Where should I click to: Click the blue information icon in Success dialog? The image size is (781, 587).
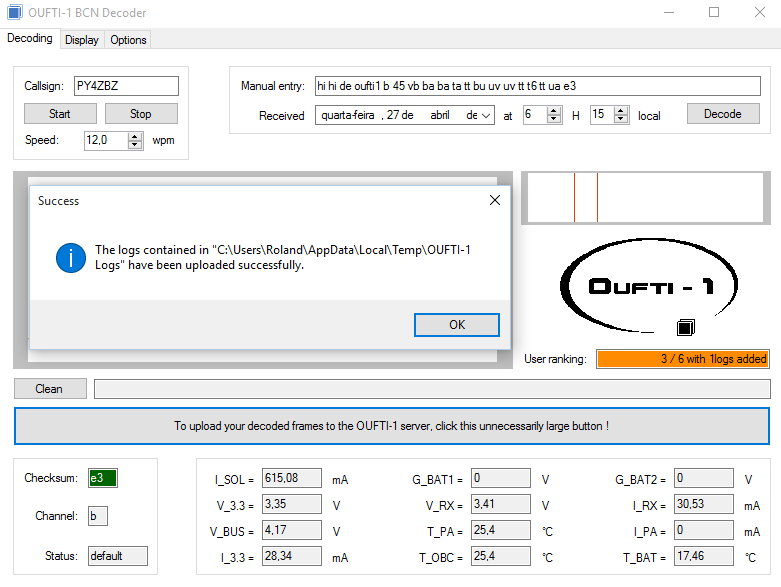(x=71, y=258)
